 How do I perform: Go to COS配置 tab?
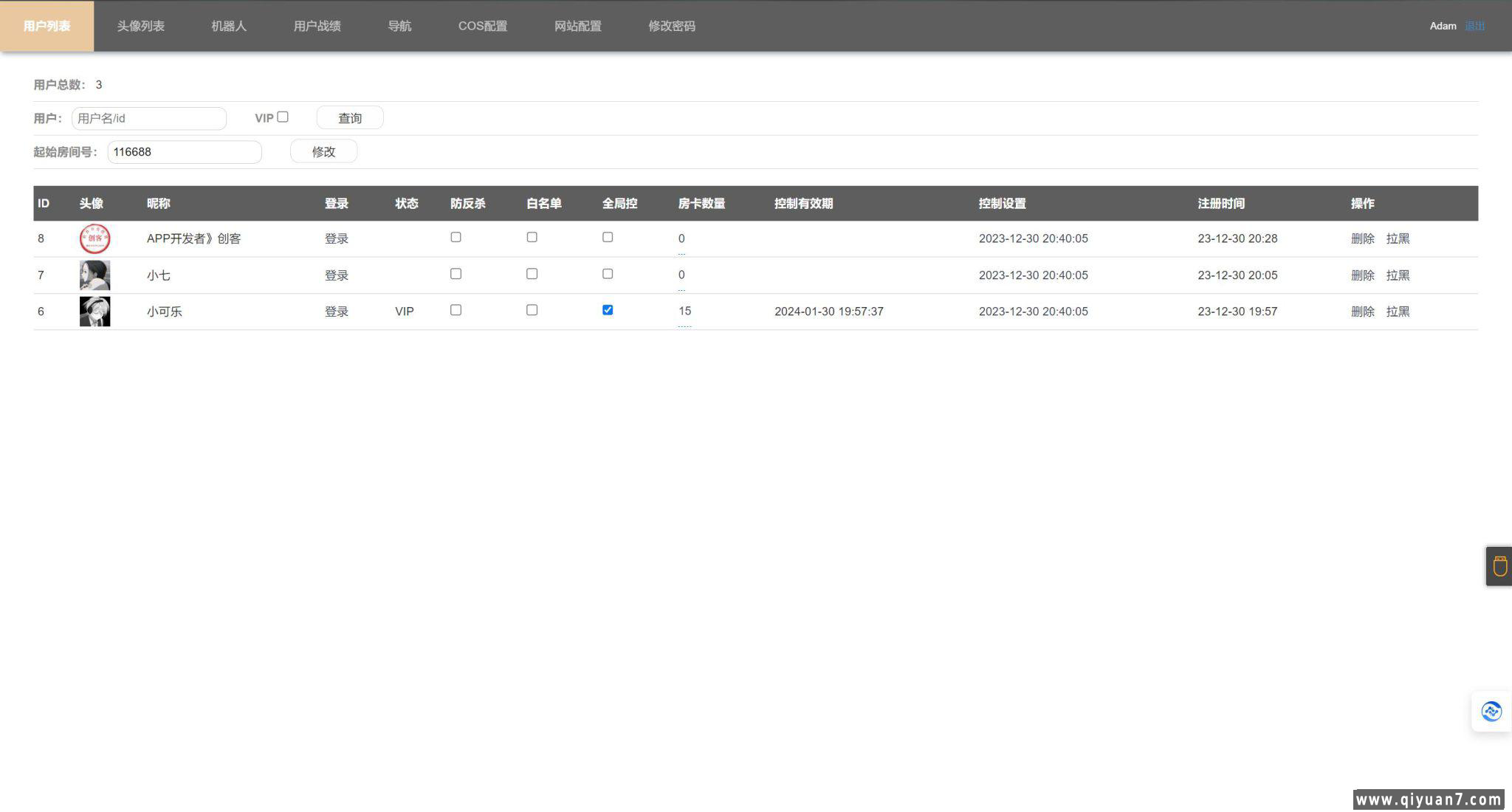coord(482,26)
